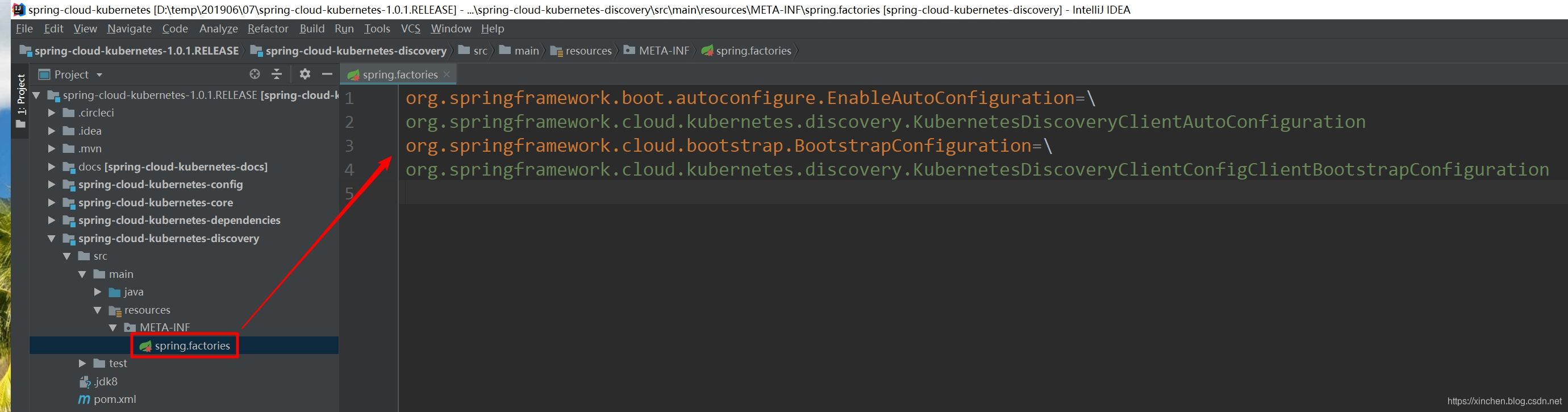Screen dimensions: 1568x412
Task: Select the .jdk8 file in project tree
Action: coord(98,381)
